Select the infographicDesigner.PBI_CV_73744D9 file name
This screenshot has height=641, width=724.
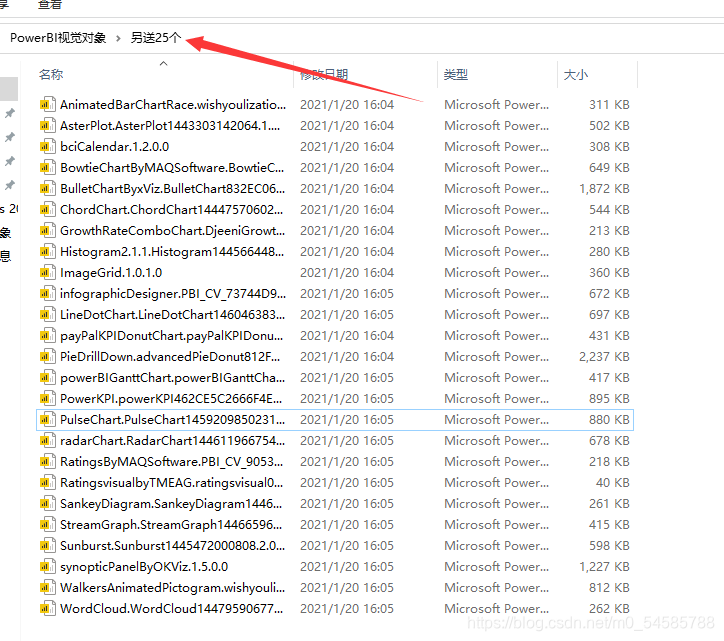click(x=173, y=294)
